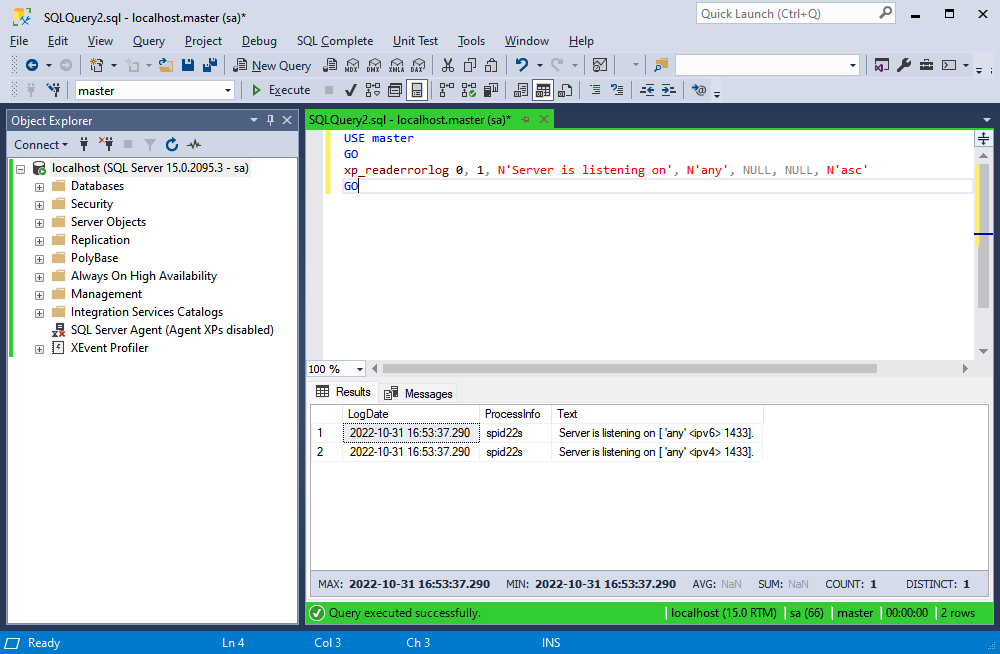Uncomment the selected lines

pos(617,90)
